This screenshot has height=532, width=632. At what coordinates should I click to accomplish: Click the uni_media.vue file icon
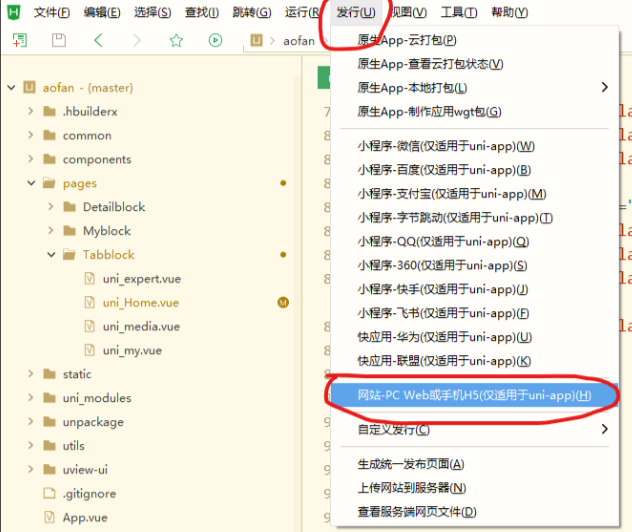click(x=89, y=326)
